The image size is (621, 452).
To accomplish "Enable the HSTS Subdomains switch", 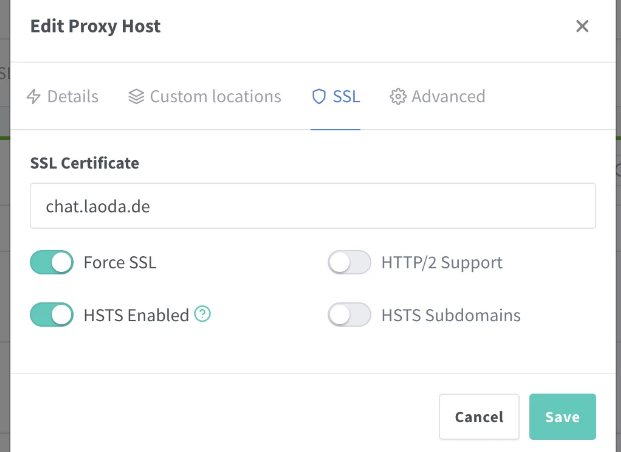I will tap(349, 315).
